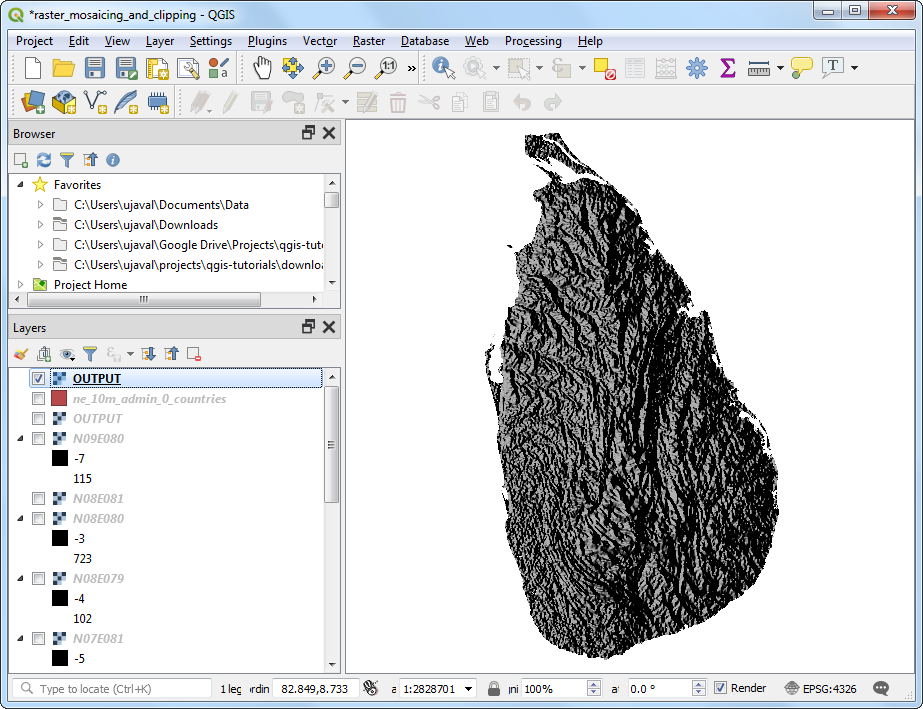Open the Field Calculator sigma icon

(727, 68)
